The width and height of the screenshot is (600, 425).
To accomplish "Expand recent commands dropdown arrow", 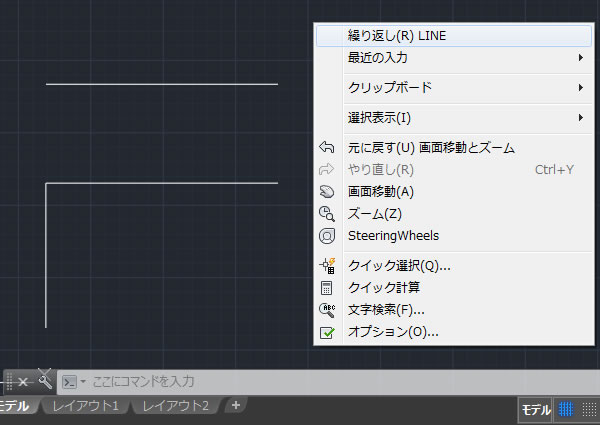I will (x=83, y=382).
